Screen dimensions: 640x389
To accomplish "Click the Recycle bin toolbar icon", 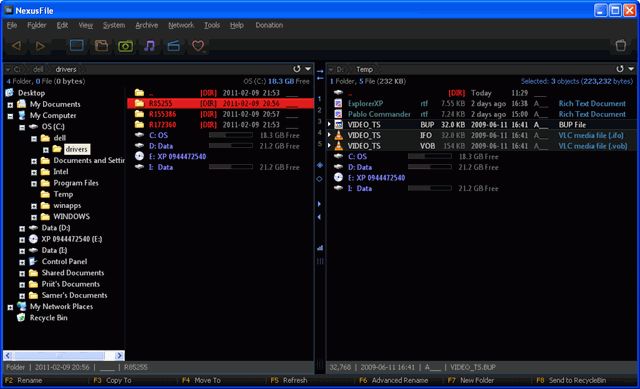I will 621,45.
